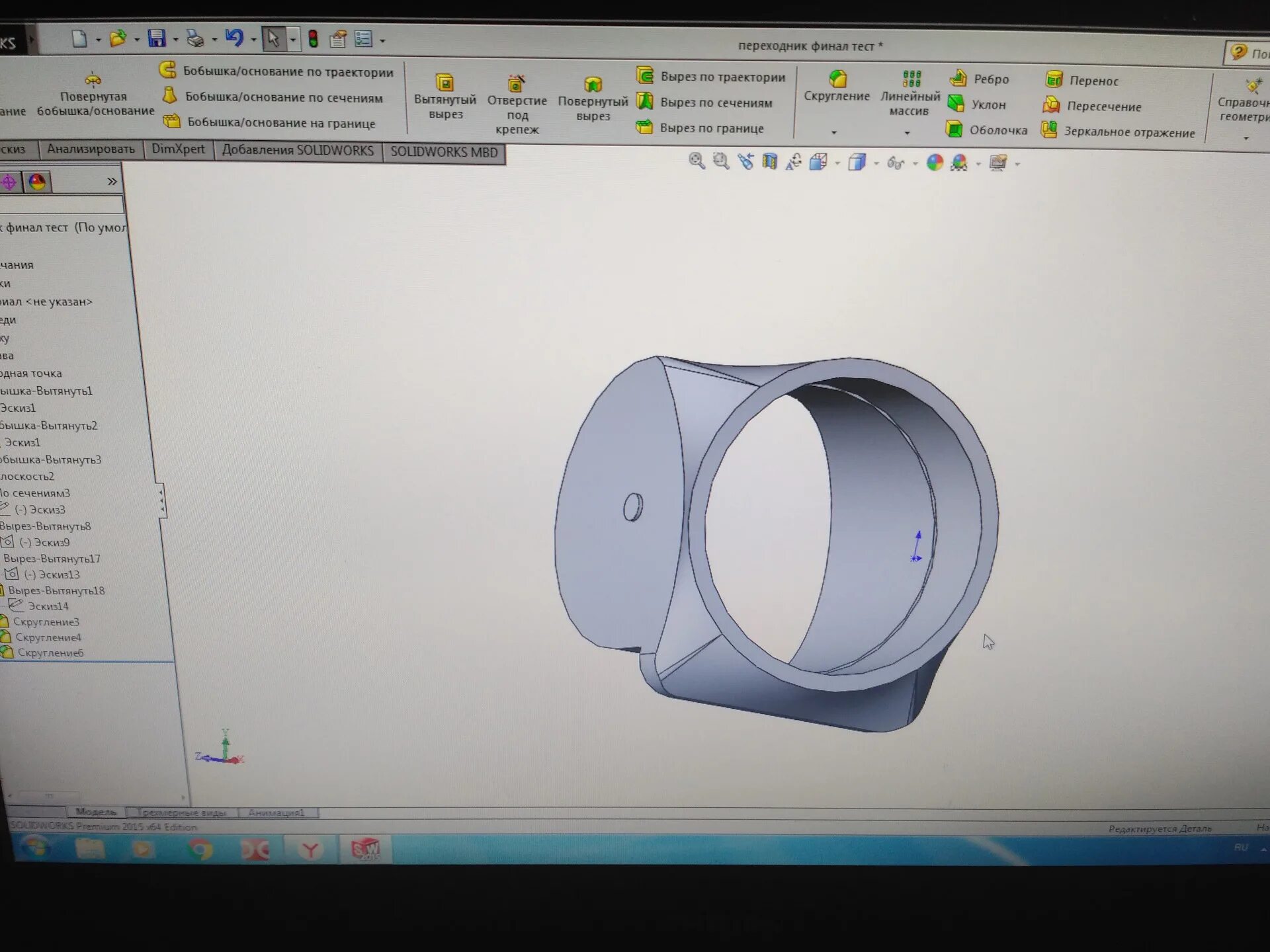1270x952 pixels.
Task: Select Вырез-Вытянуть18 in the feature tree
Action: 56,590
